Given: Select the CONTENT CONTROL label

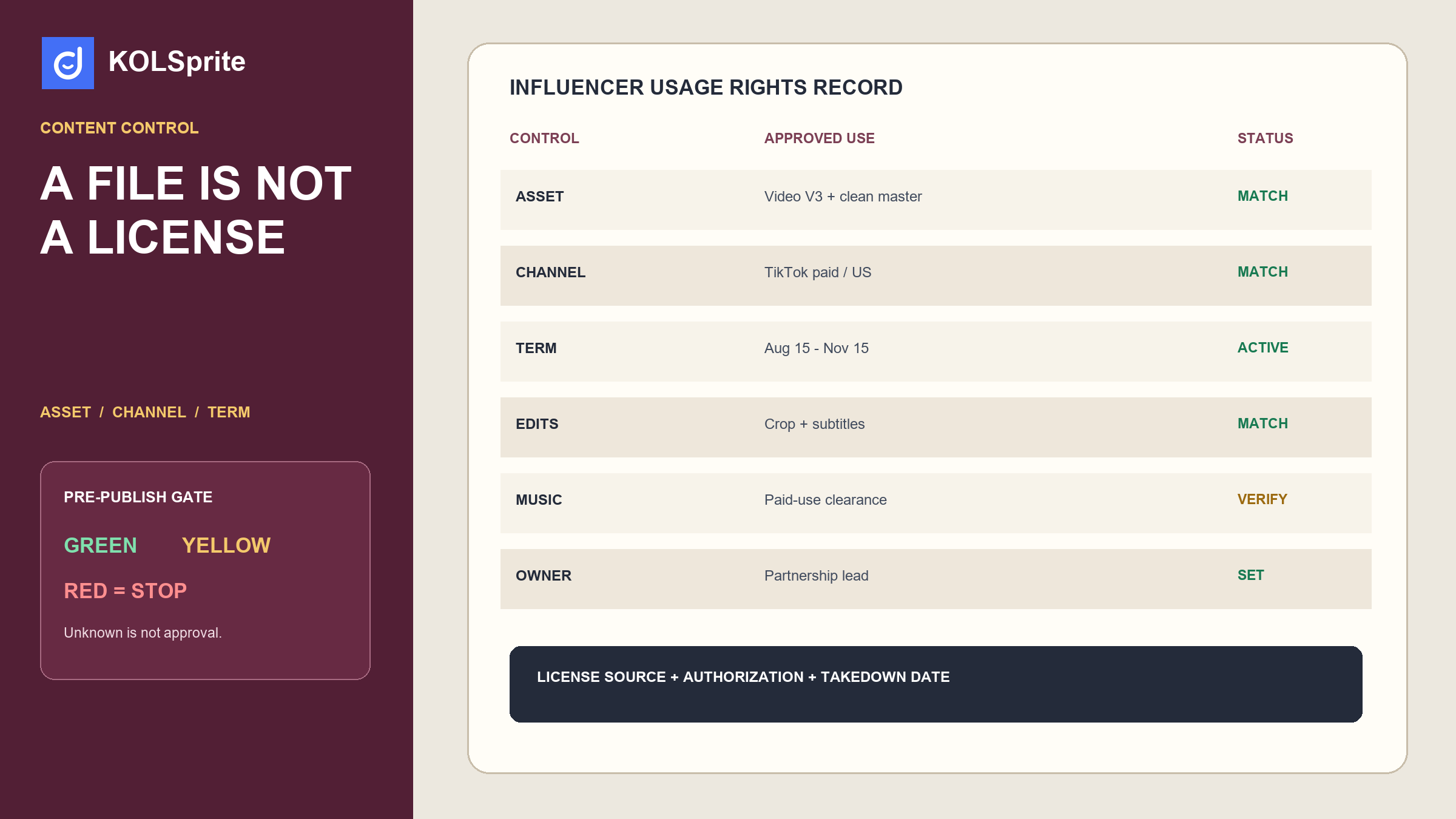Looking at the screenshot, I should click(x=120, y=128).
